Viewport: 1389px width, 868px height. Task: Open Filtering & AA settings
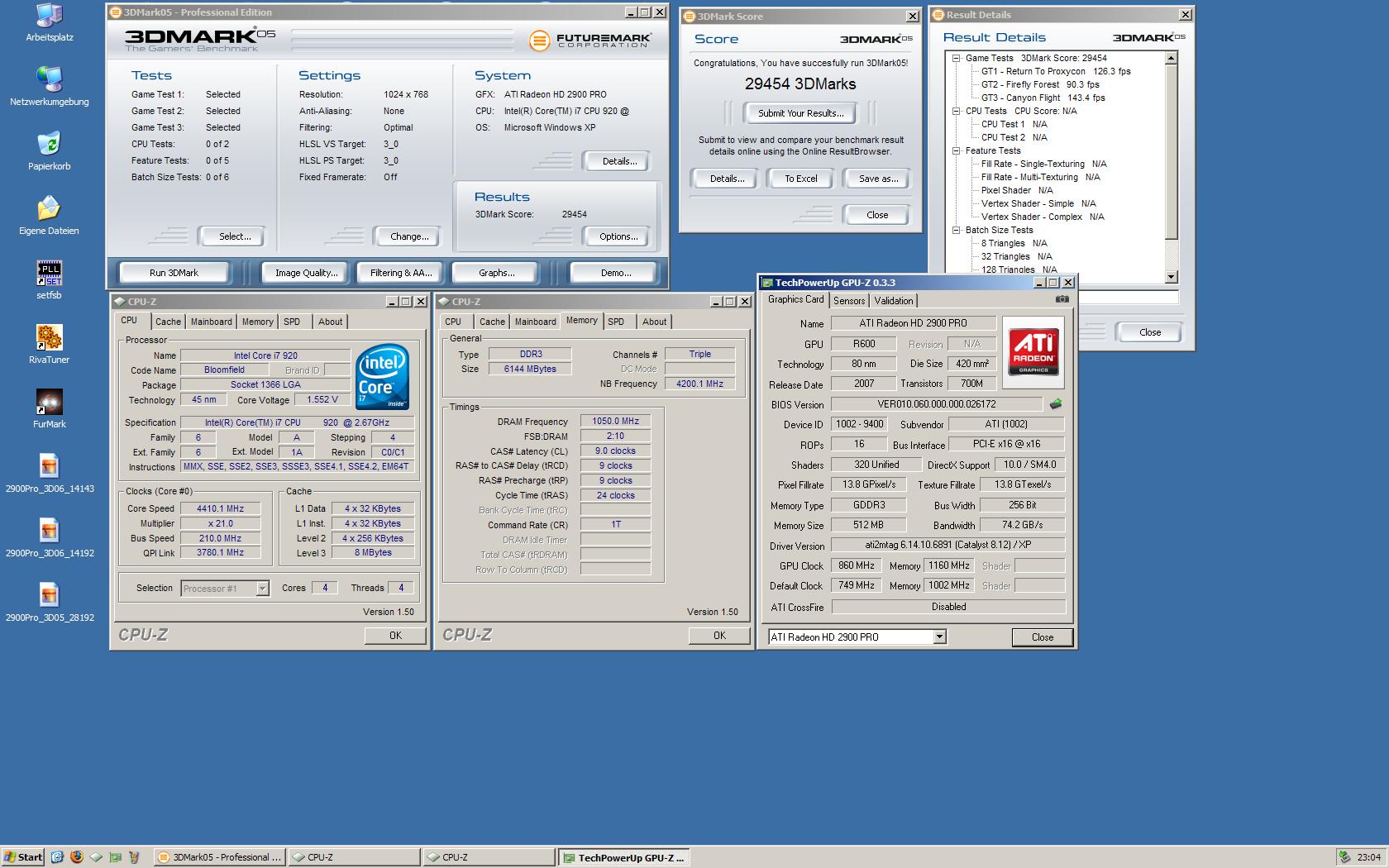[x=401, y=273]
